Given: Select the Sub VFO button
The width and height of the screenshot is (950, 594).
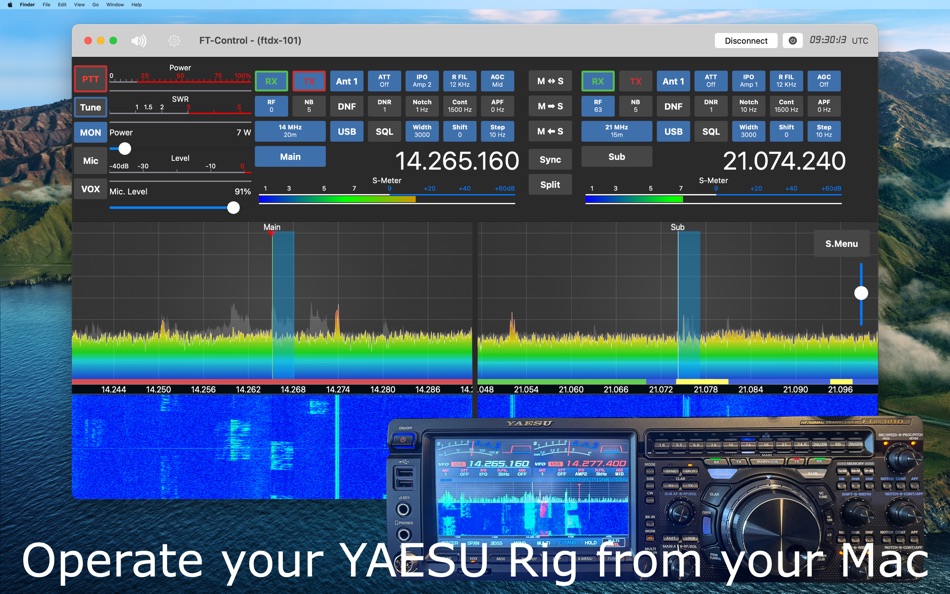Looking at the screenshot, I should [x=617, y=156].
